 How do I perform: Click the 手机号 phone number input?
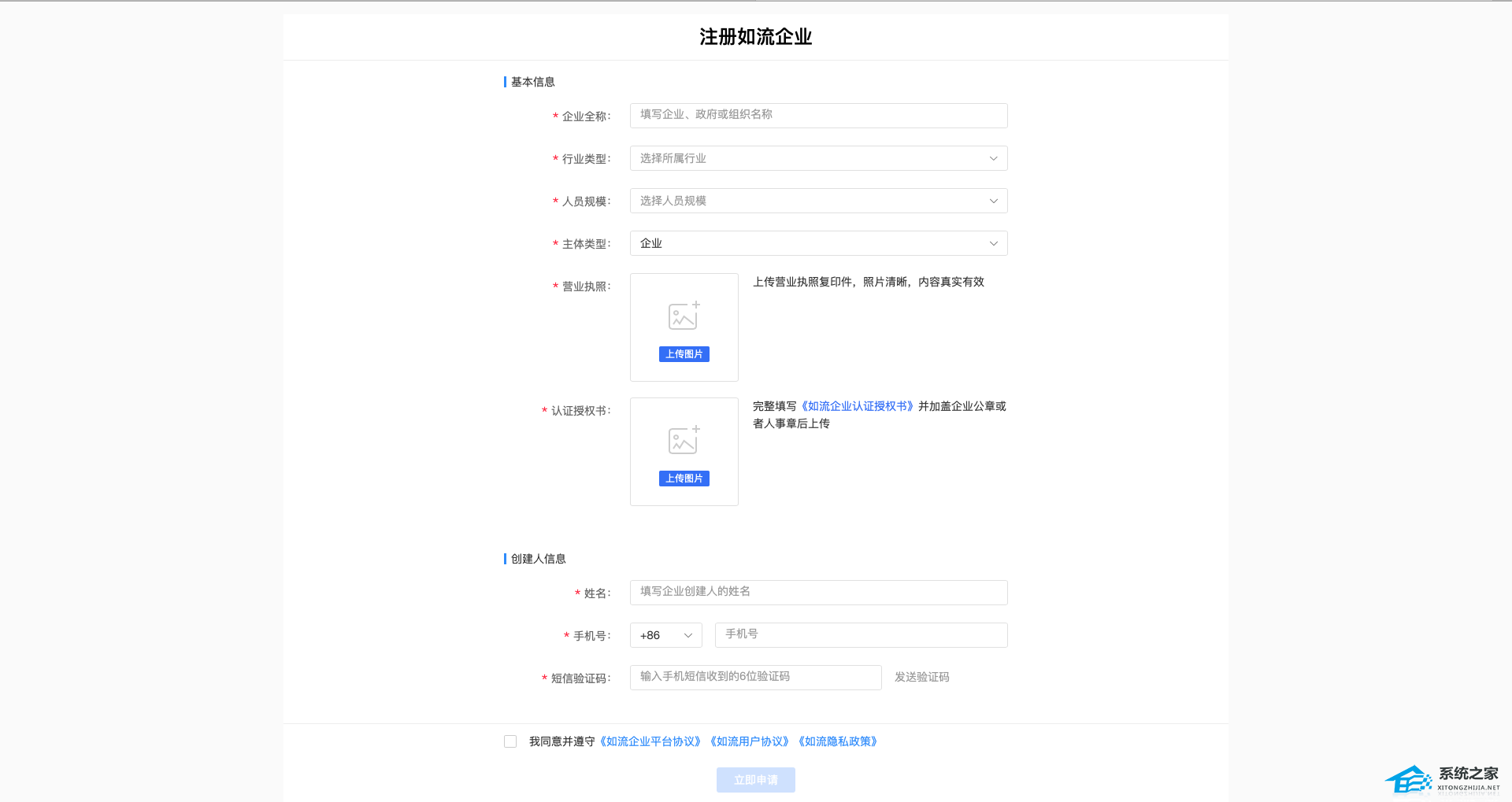861,635
